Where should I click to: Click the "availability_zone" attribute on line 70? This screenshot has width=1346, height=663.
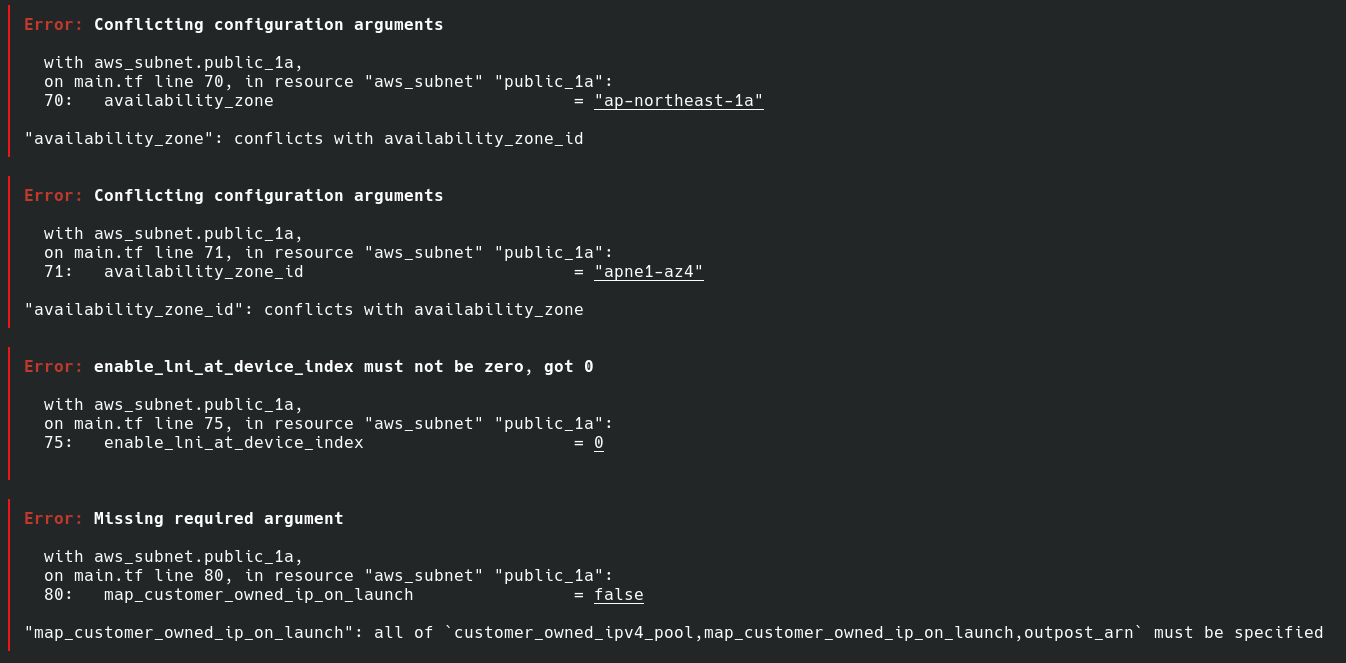point(189,100)
